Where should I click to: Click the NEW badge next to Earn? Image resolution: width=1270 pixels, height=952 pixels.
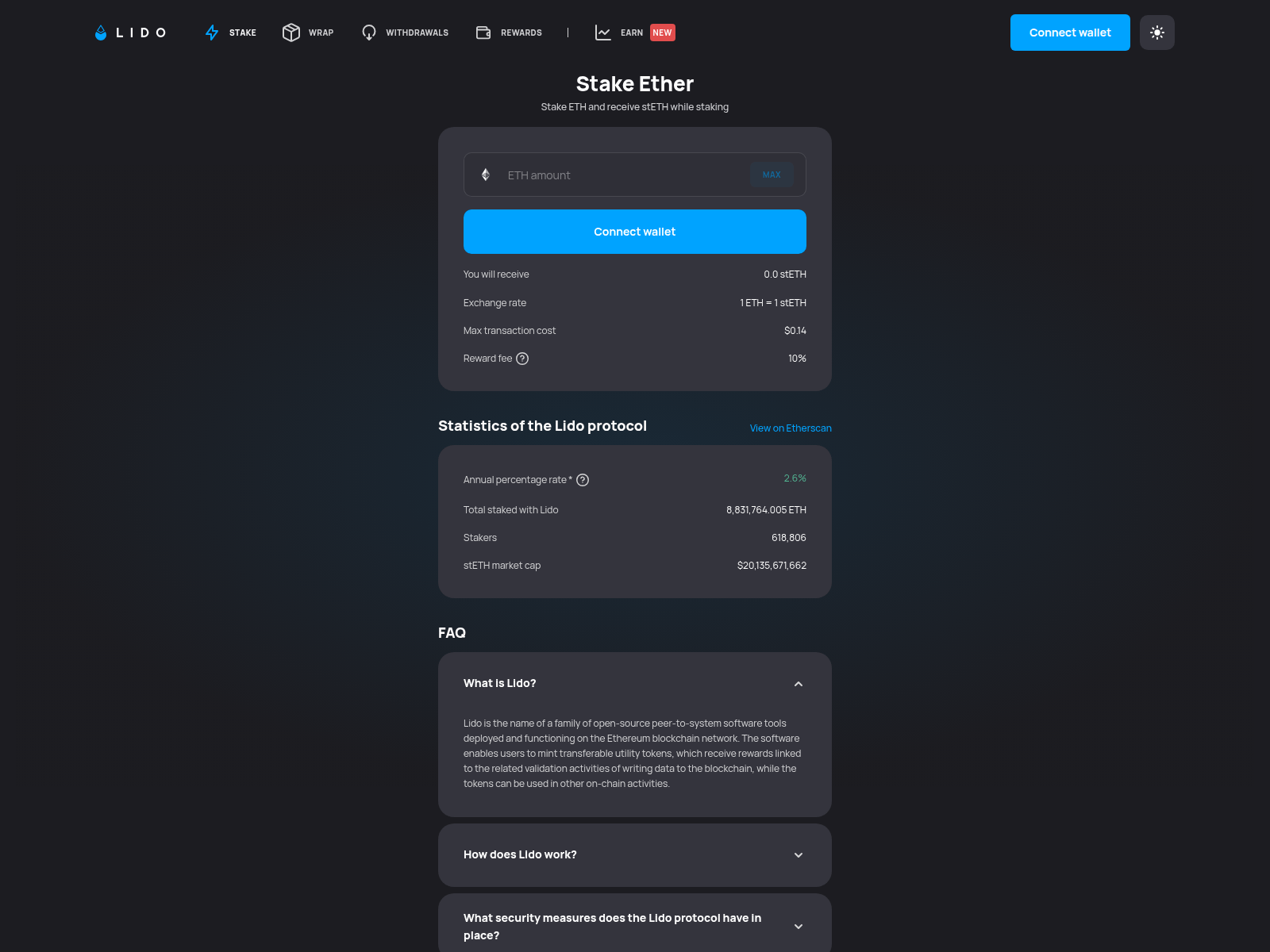[x=663, y=33]
